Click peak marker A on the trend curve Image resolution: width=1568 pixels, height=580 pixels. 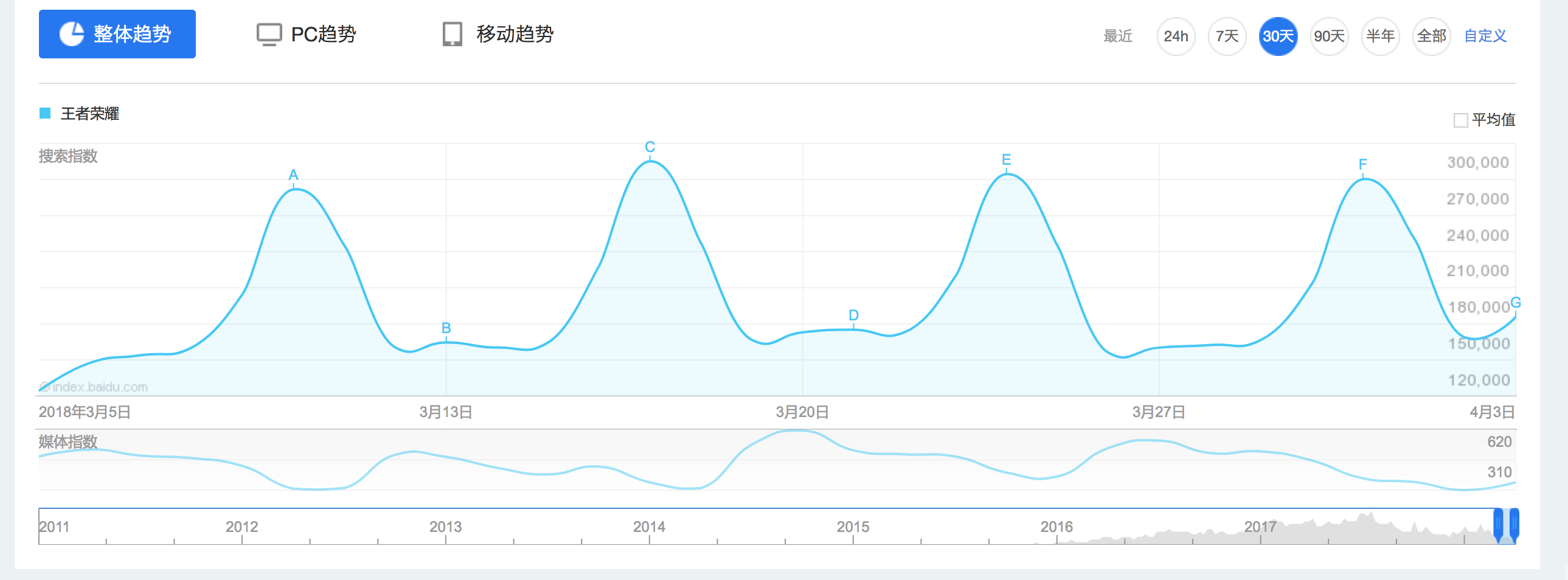coord(294,174)
